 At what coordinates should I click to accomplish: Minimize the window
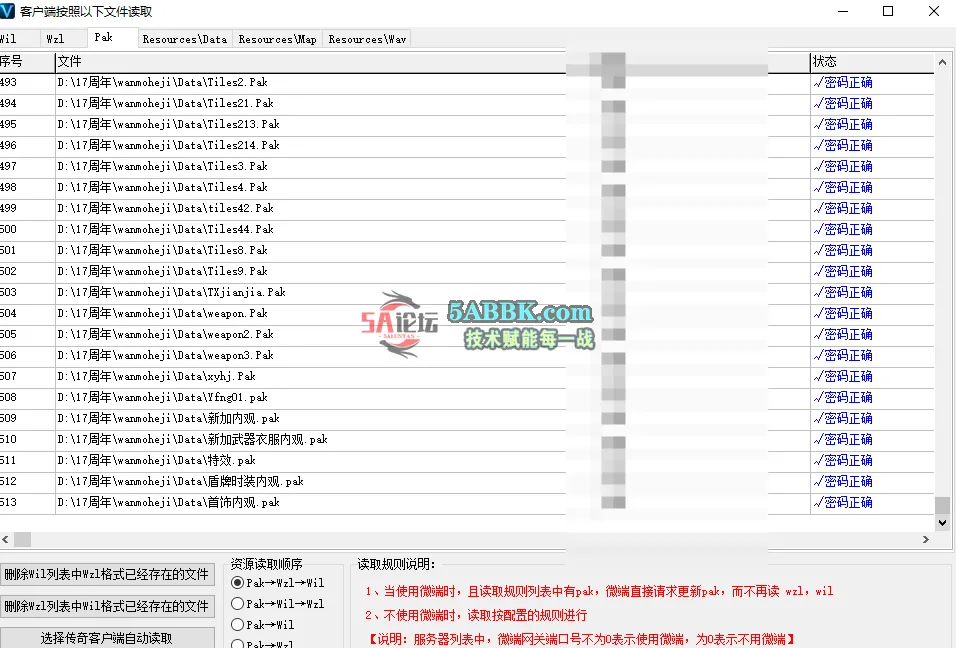(843, 11)
